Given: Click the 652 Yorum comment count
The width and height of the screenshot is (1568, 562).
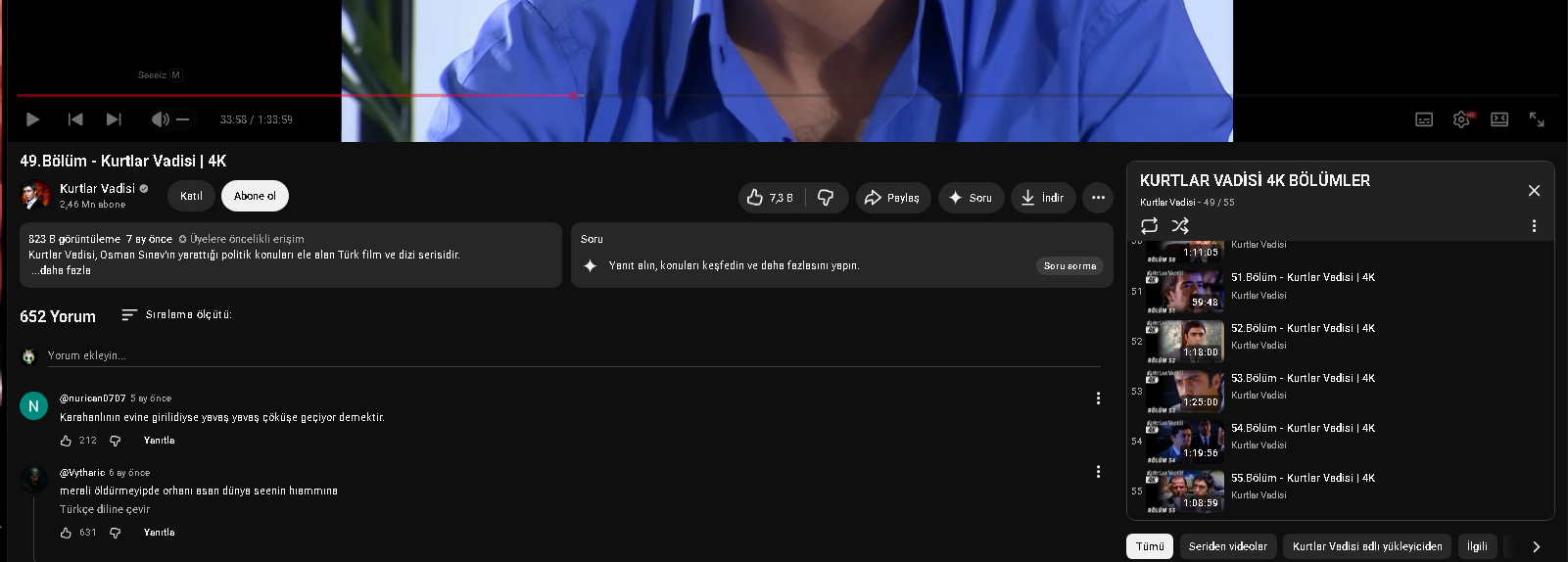Looking at the screenshot, I should [58, 316].
